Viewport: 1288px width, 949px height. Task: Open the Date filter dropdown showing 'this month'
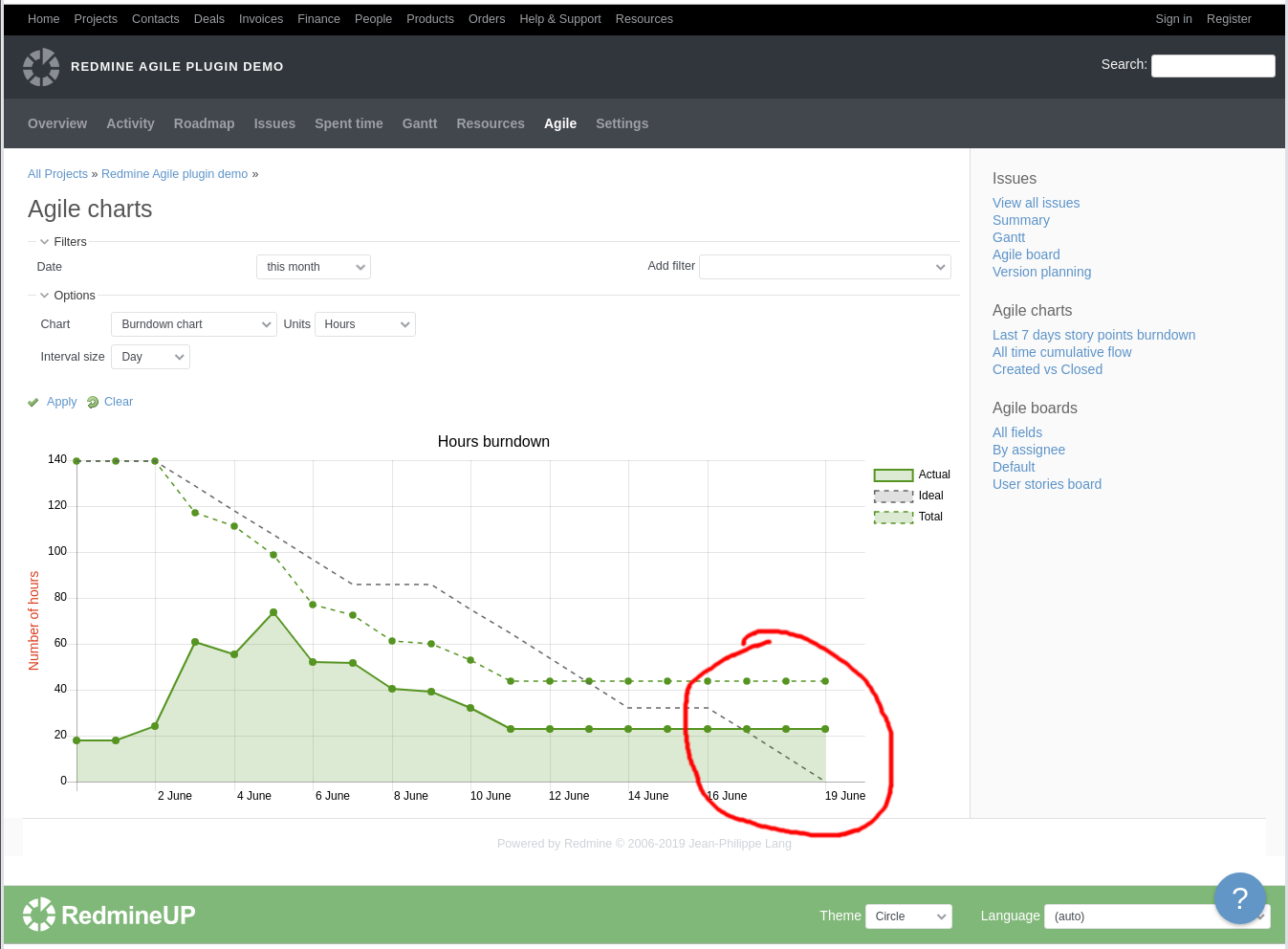point(313,267)
